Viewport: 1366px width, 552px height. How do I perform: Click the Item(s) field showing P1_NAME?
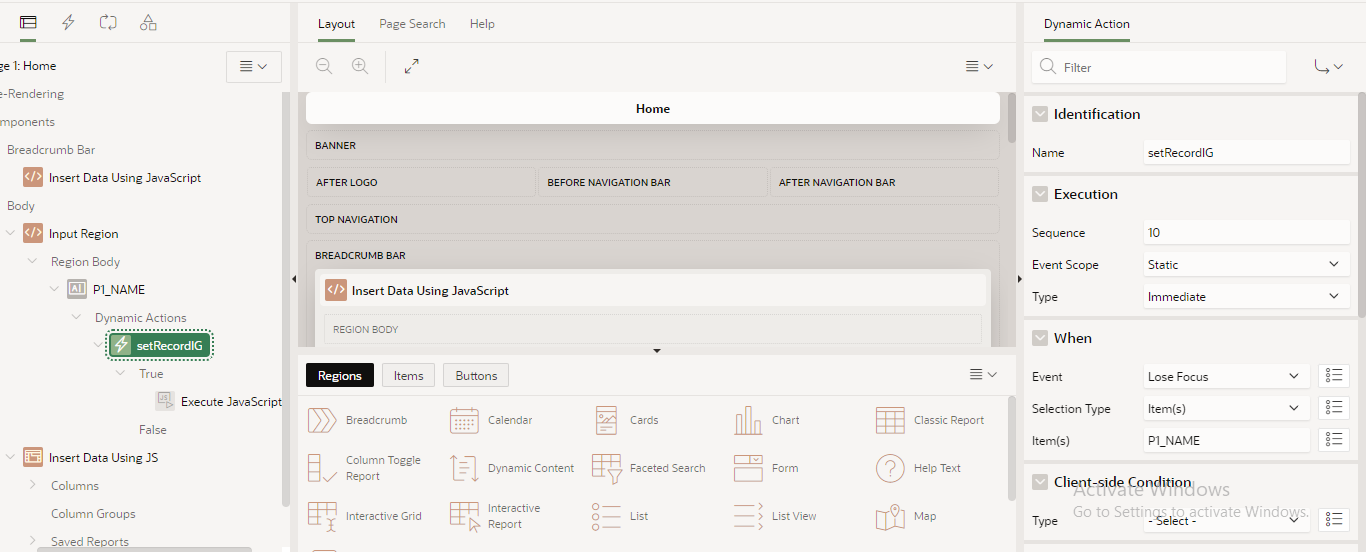pos(1227,441)
